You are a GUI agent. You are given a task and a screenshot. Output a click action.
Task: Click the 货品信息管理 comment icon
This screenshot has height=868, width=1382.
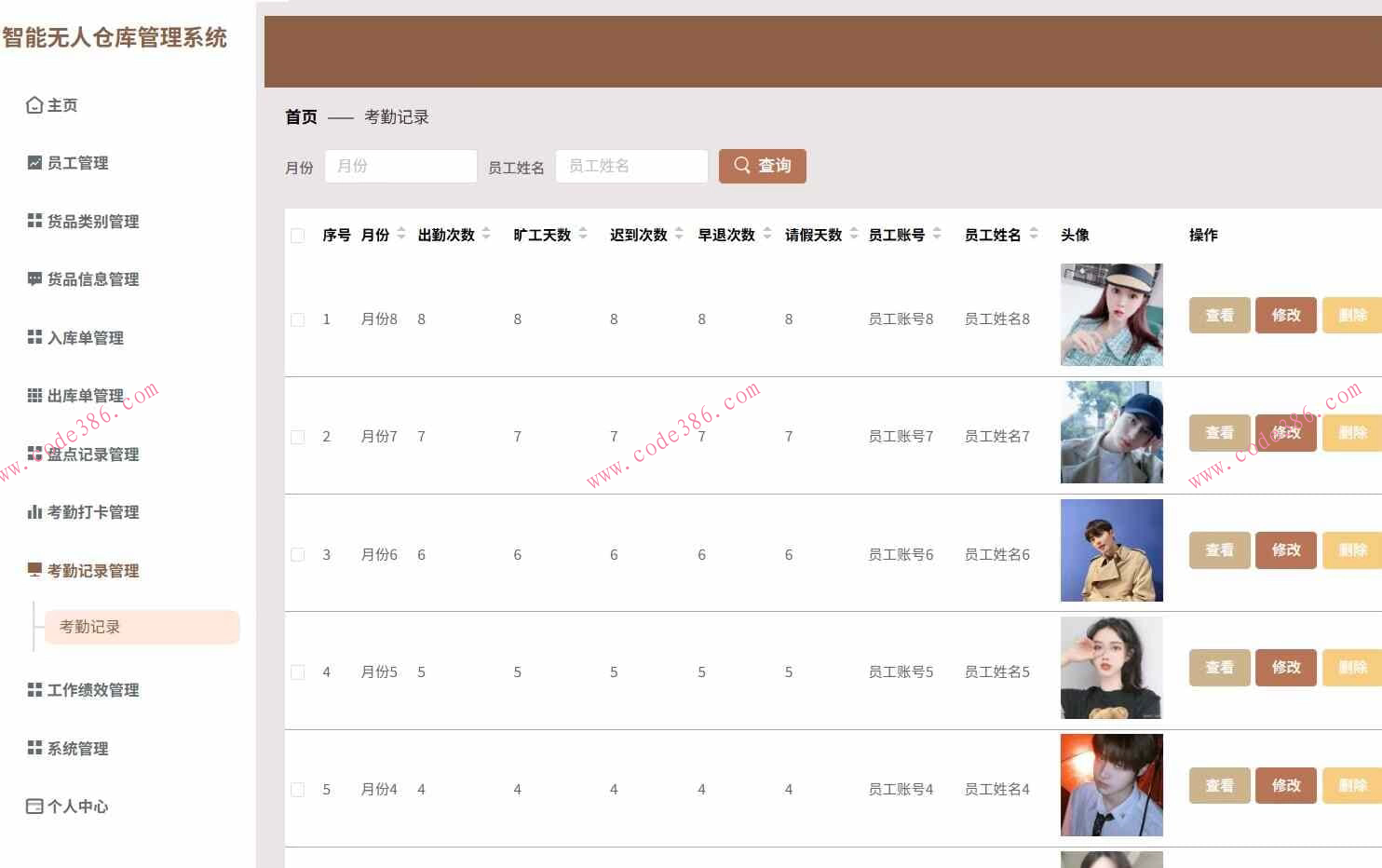pyautogui.click(x=34, y=278)
